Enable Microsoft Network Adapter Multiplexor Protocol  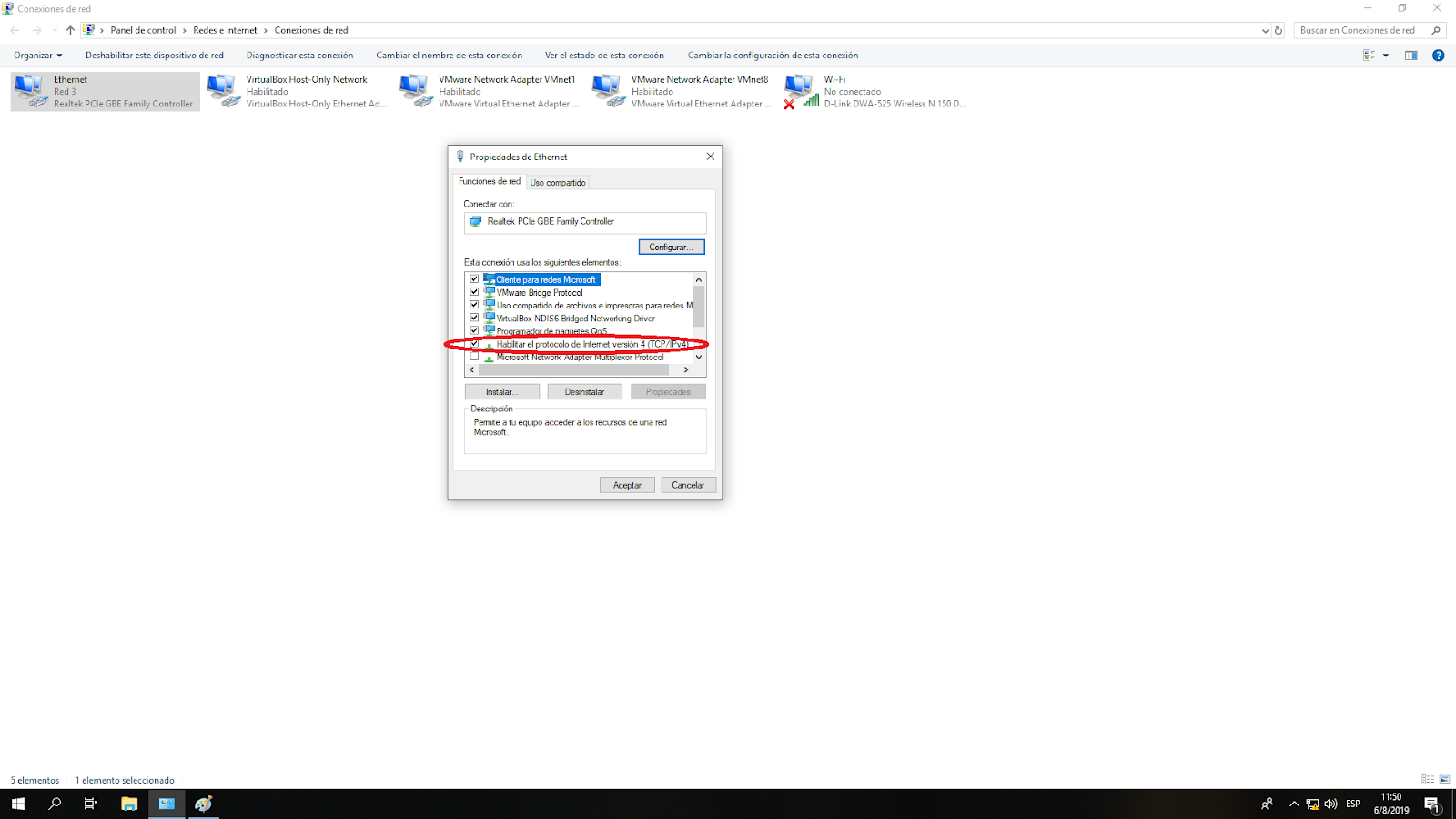[474, 356]
